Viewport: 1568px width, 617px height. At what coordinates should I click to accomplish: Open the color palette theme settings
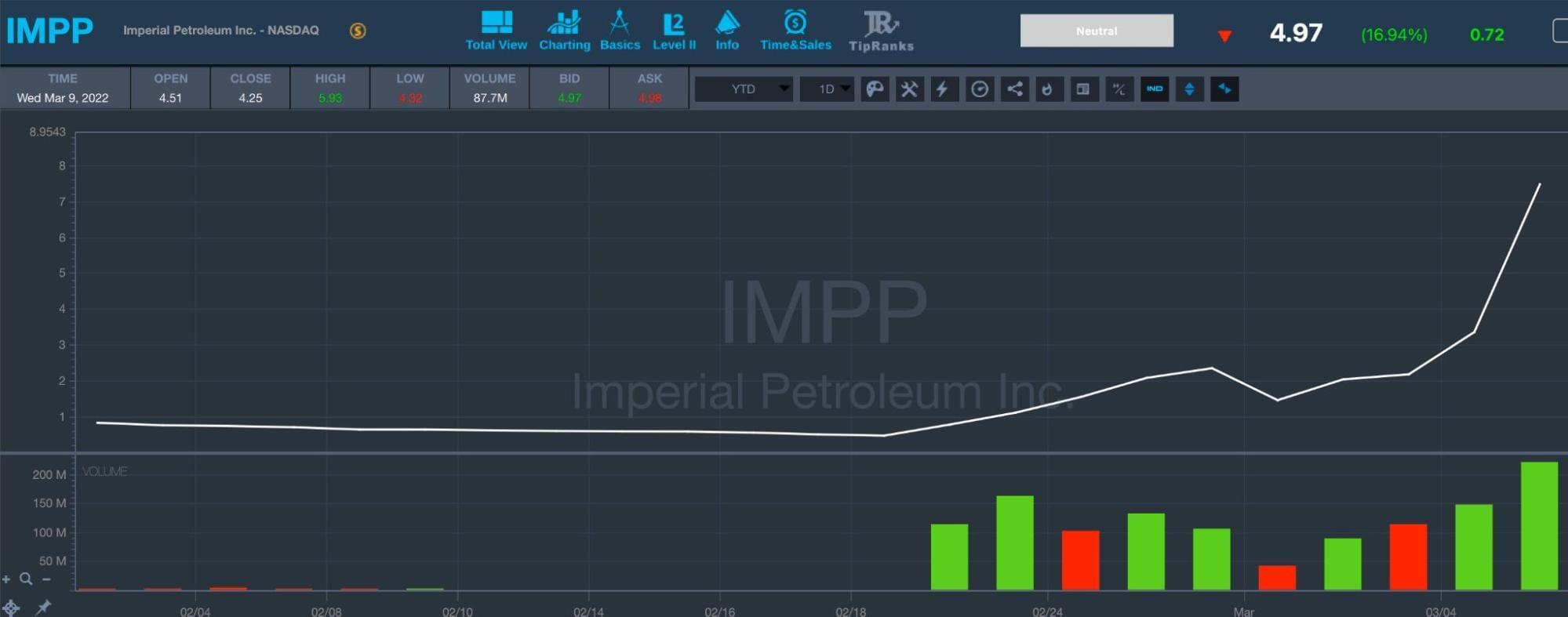(x=875, y=89)
